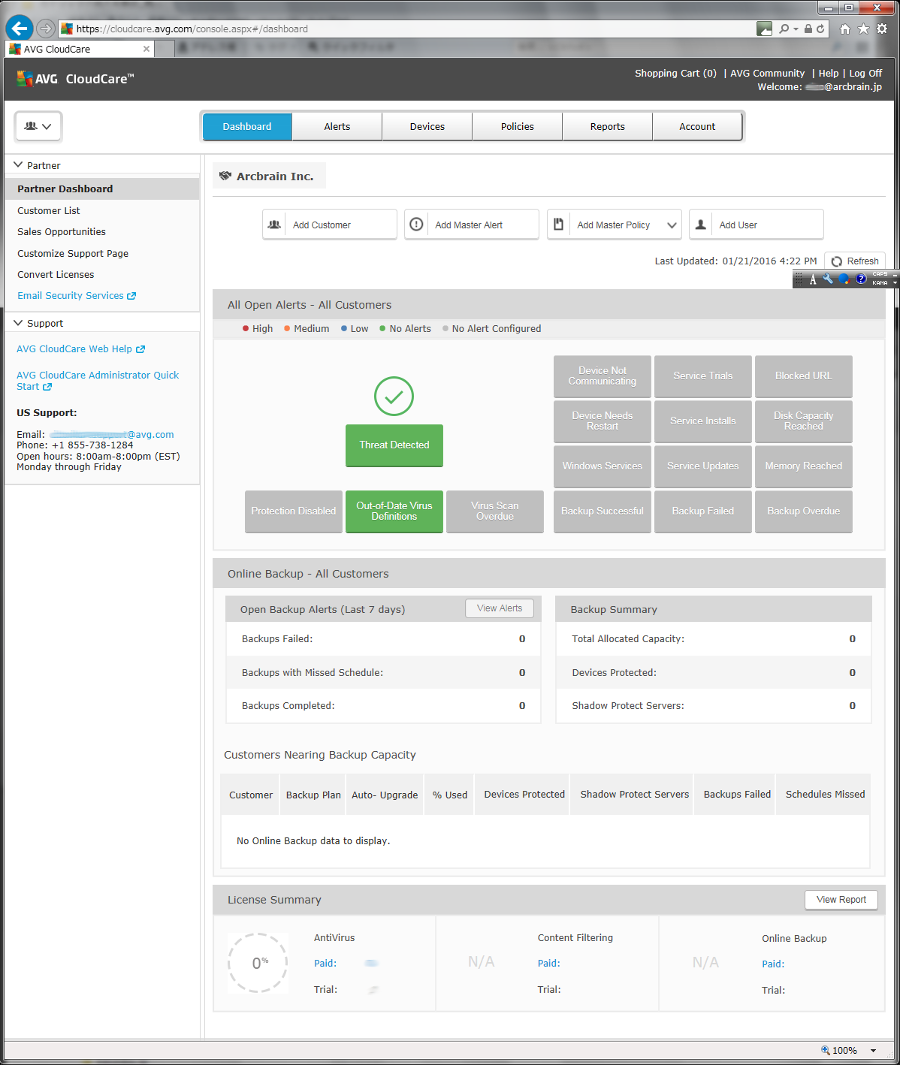Switch to the Account tab

click(698, 126)
